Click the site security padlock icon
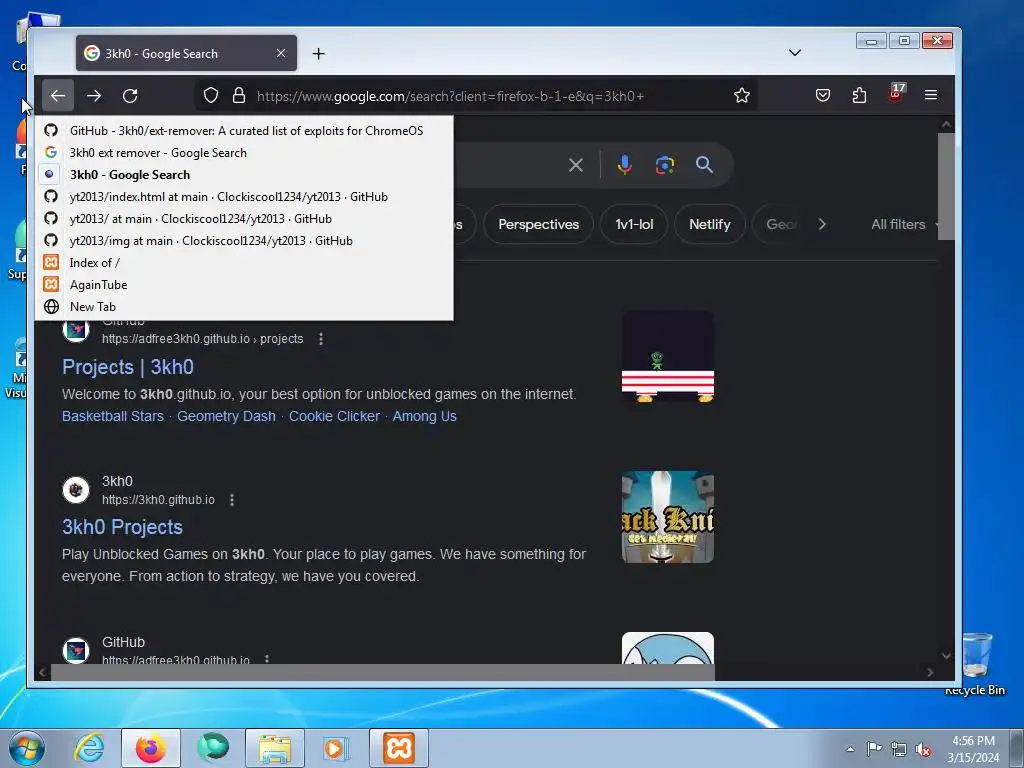 (x=239, y=95)
